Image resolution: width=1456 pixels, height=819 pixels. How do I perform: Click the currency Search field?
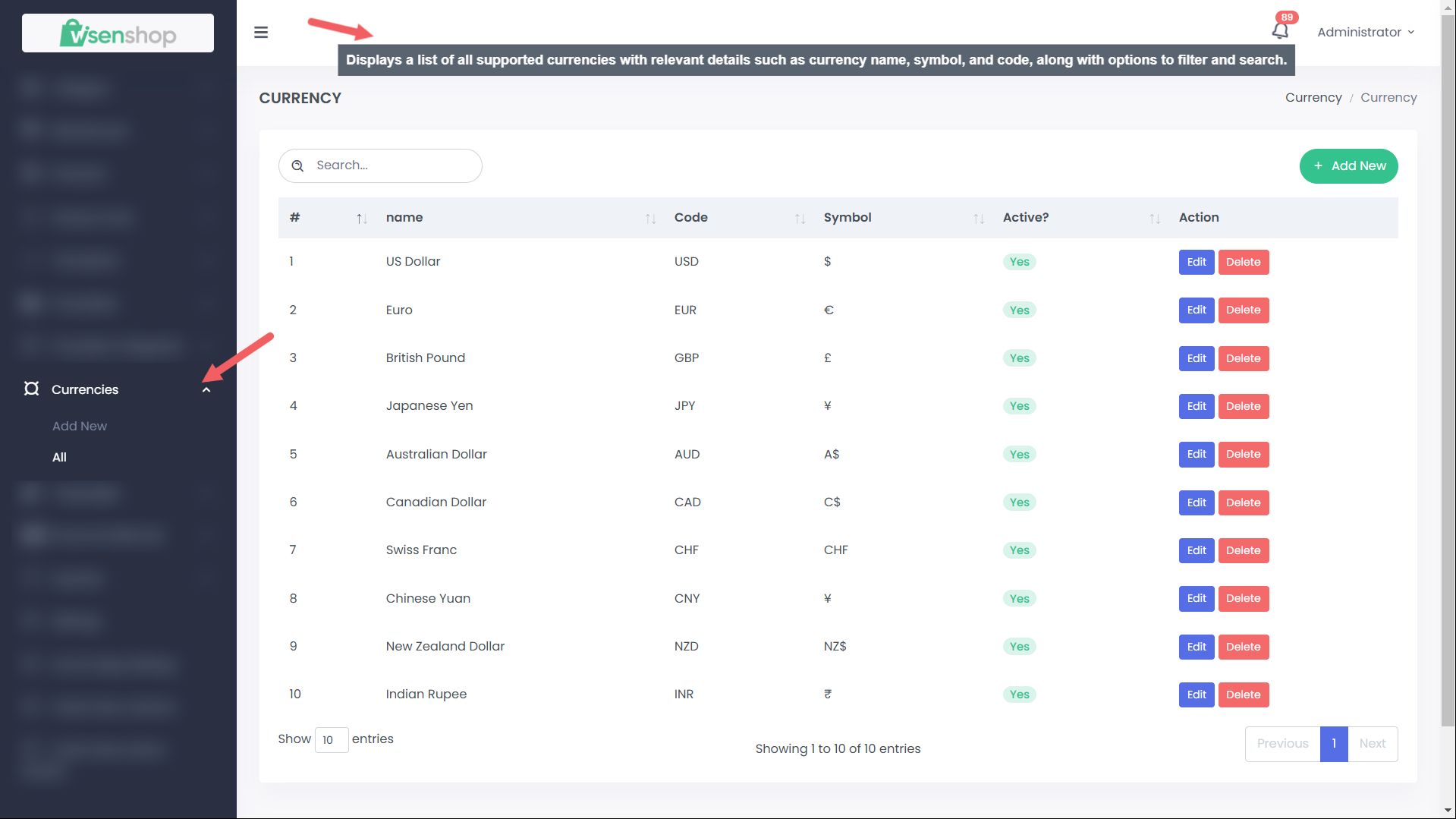pyautogui.click(x=392, y=165)
